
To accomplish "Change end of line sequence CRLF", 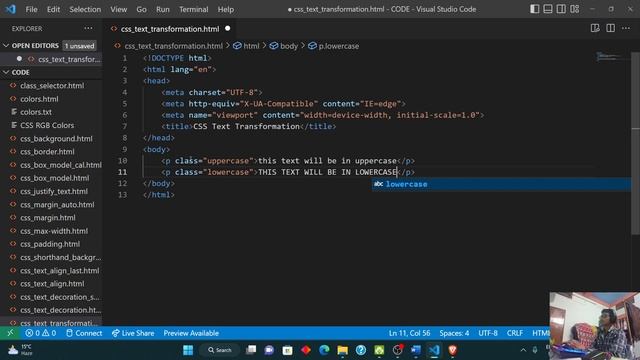I will click(515, 333).
